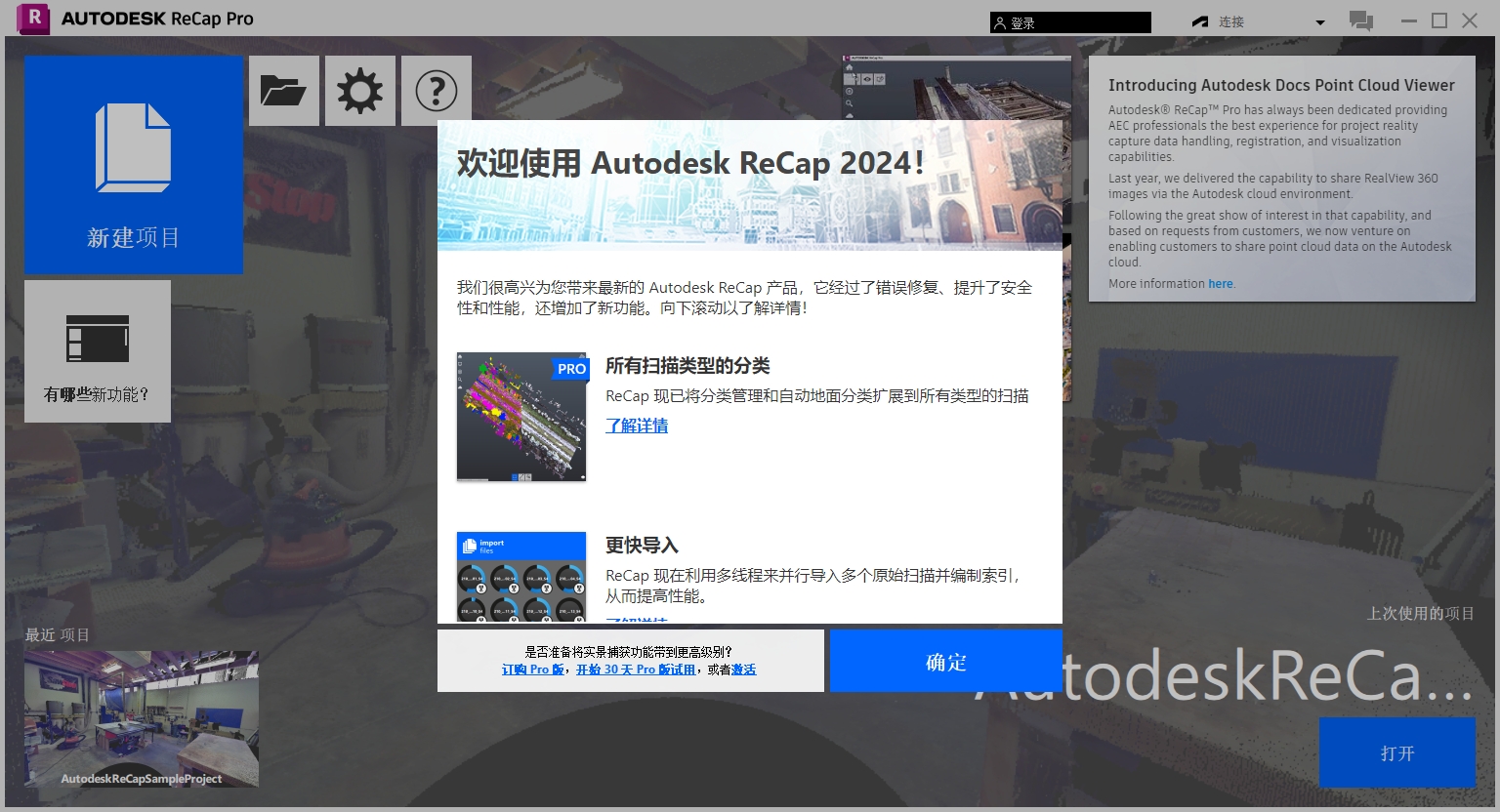1500x812 pixels.
Task: Click the ReCap Pro R logo icon
Action: click(x=33, y=19)
